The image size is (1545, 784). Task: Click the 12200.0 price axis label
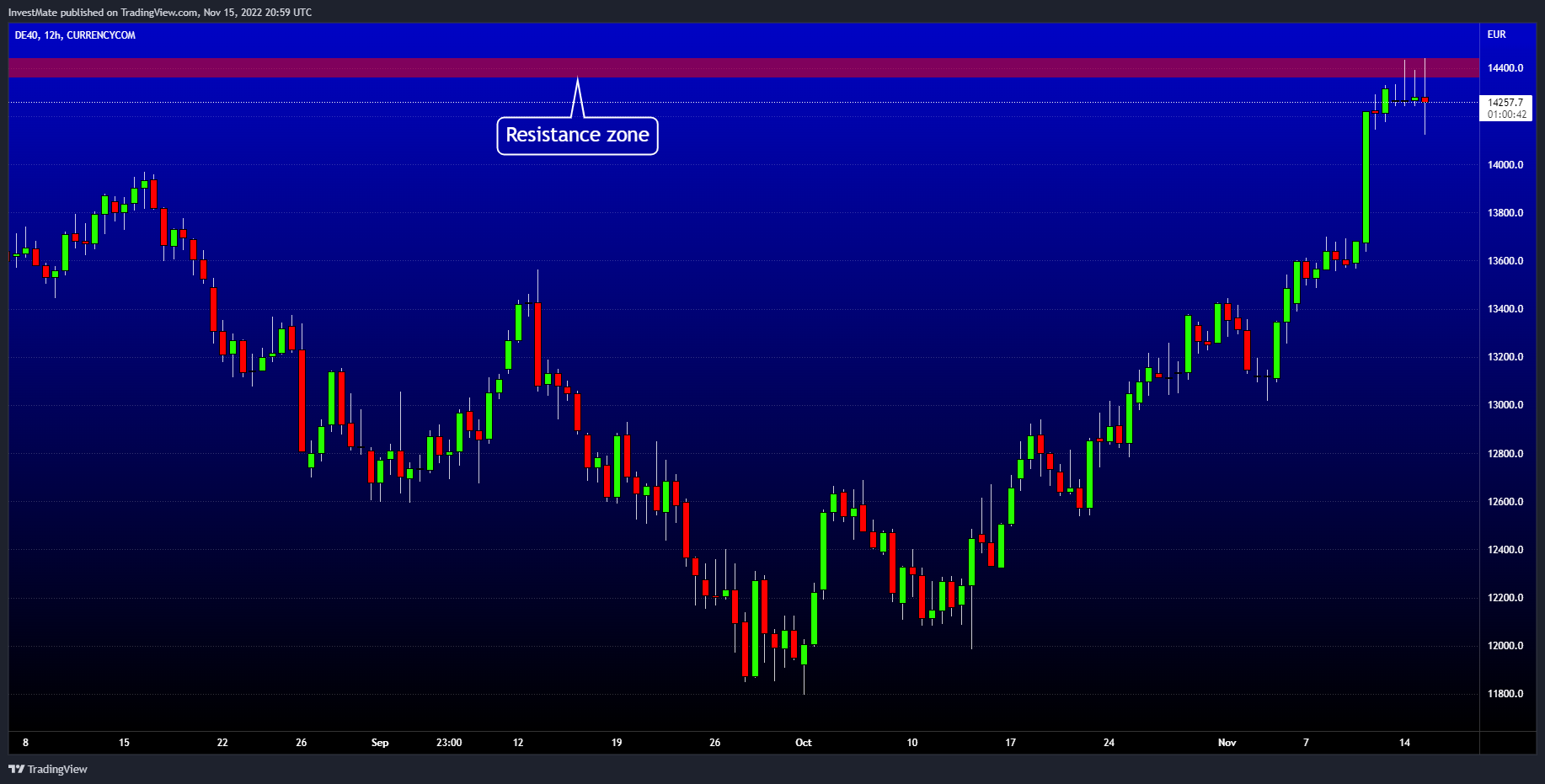(1505, 598)
